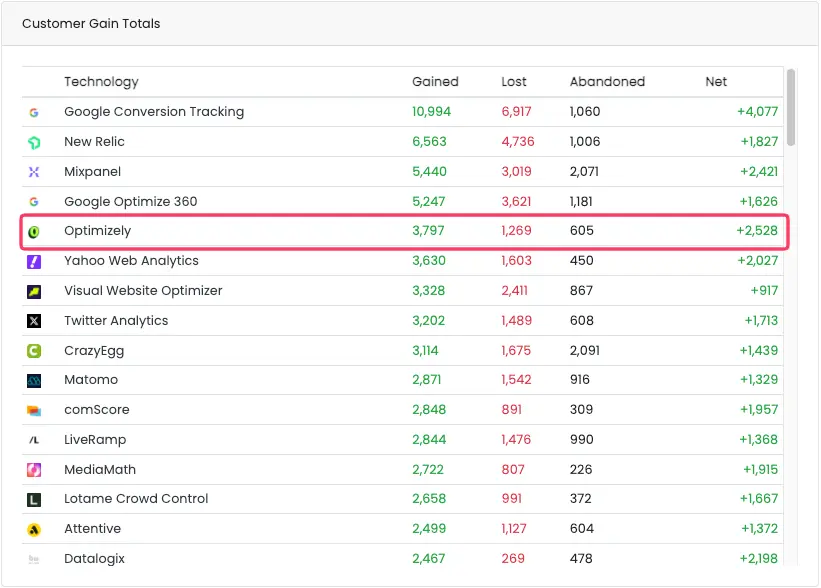Select Twitter Analytics gained value 3,202

[x=428, y=320]
